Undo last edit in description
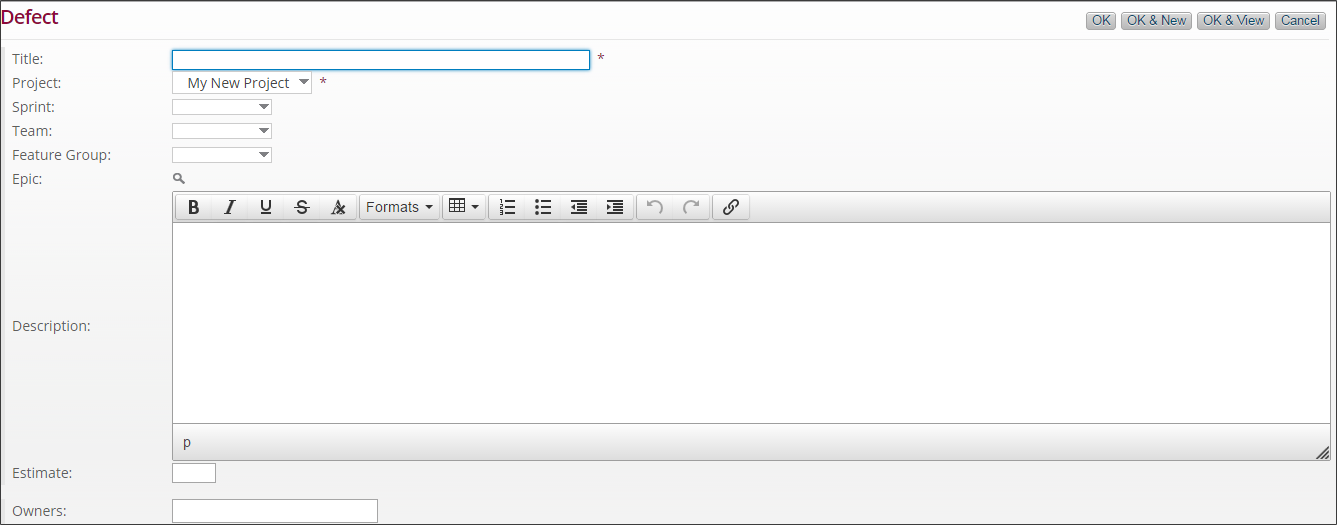 pos(655,207)
